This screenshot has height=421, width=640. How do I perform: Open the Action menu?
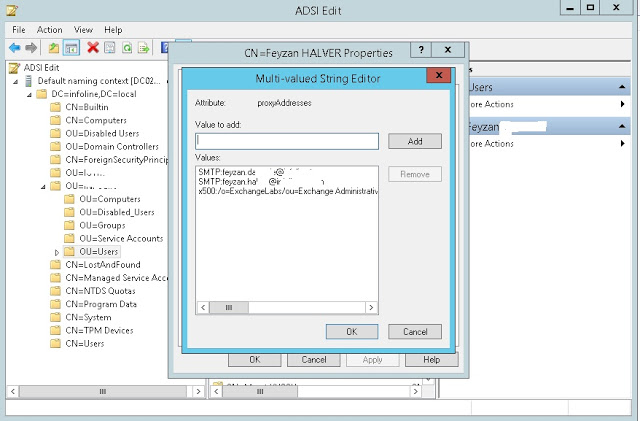click(x=50, y=30)
